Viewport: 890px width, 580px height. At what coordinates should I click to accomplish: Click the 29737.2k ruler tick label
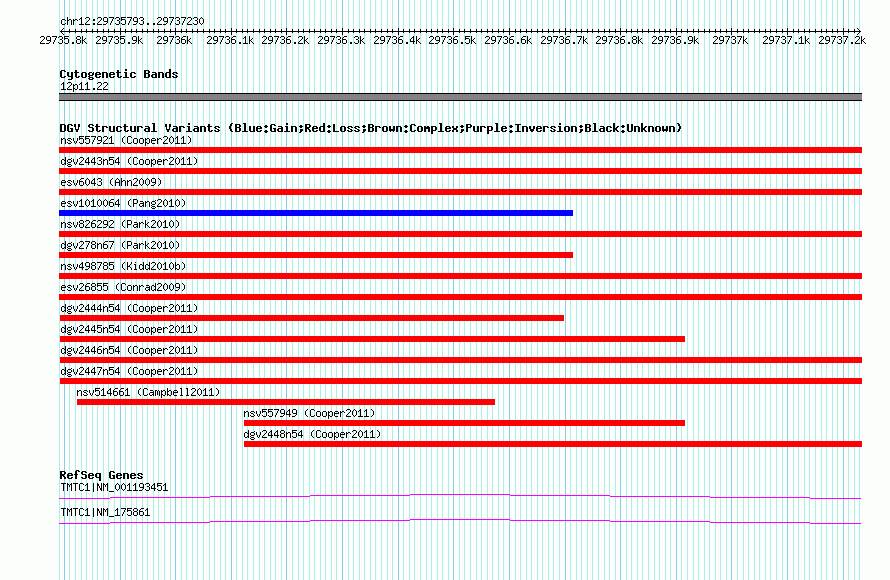[842, 40]
